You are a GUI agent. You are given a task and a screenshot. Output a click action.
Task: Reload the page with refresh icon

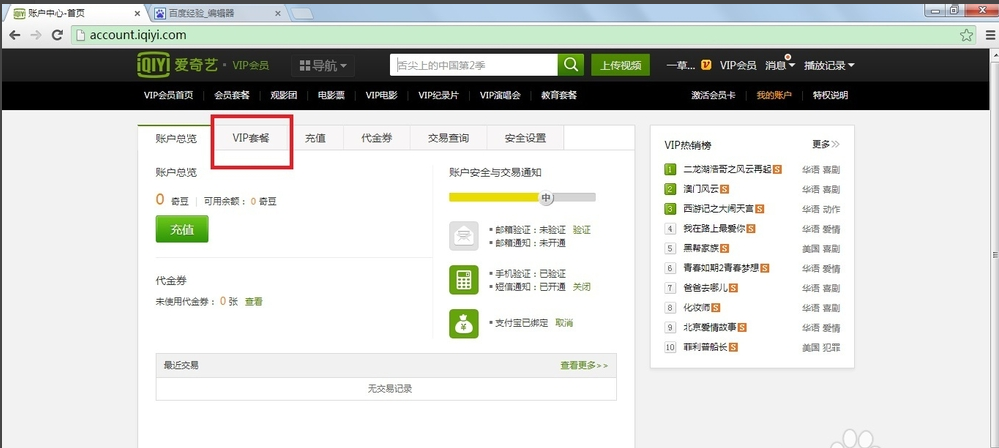click(x=57, y=35)
